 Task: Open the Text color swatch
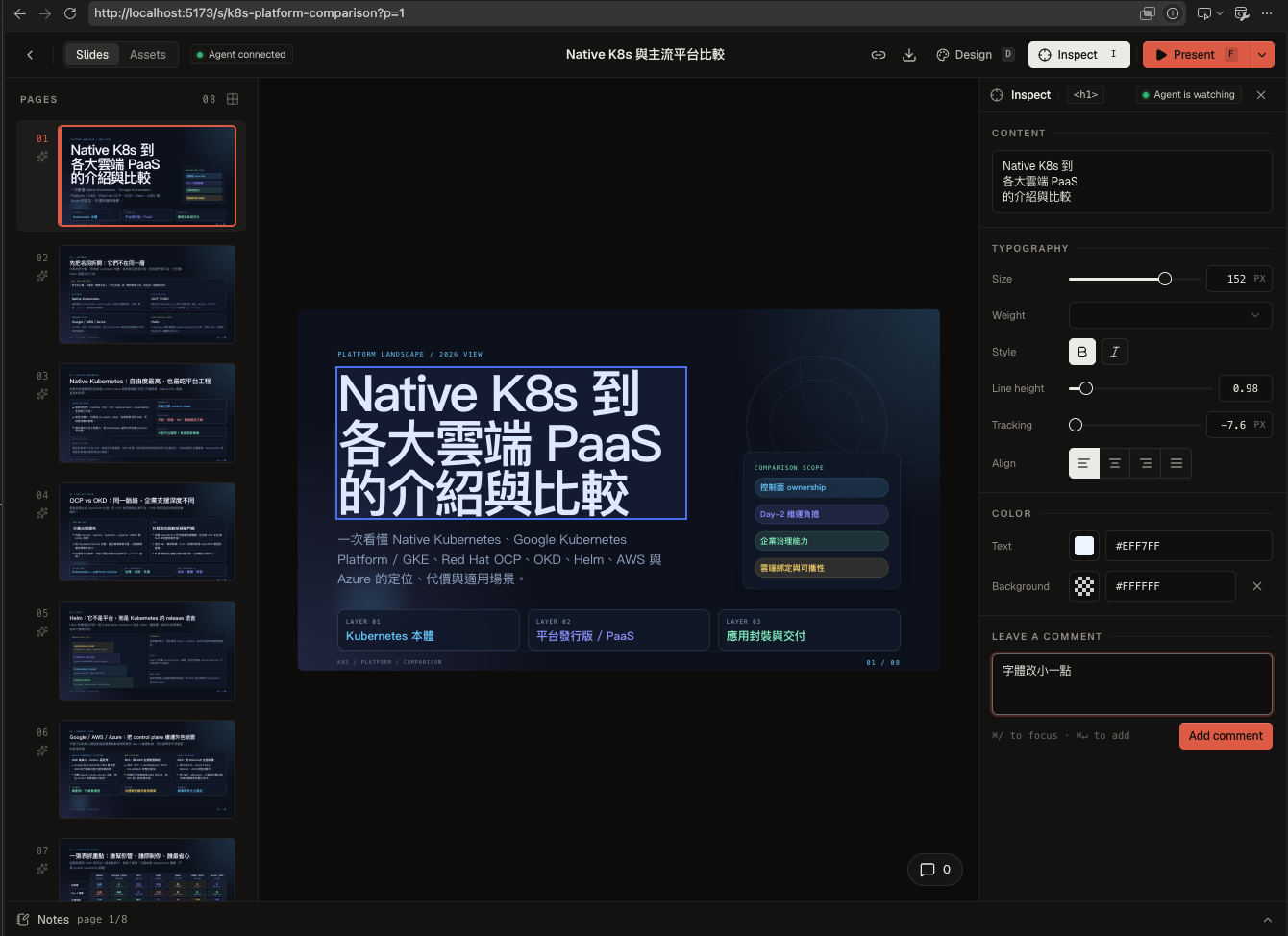[1084, 546]
